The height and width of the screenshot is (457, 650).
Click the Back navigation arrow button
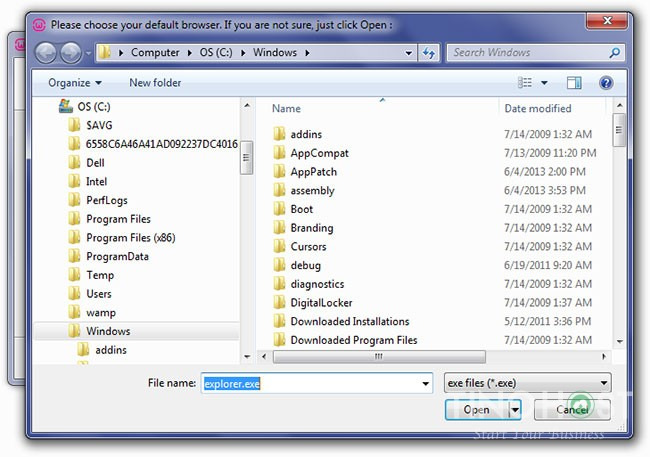click(x=45, y=53)
